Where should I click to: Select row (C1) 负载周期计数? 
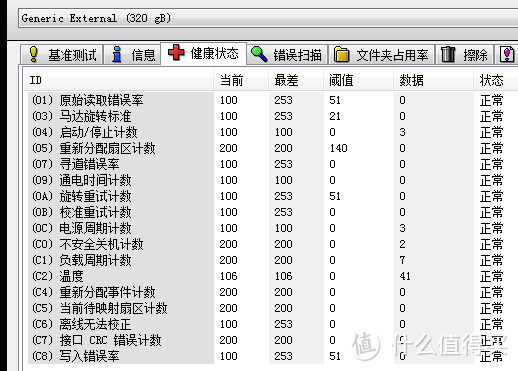272,260
